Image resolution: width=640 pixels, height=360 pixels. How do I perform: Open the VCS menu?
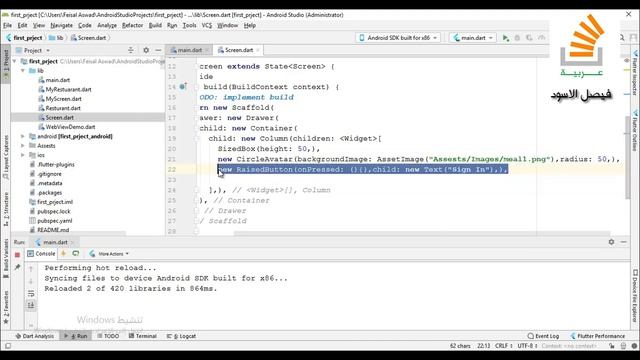(207, 25)
